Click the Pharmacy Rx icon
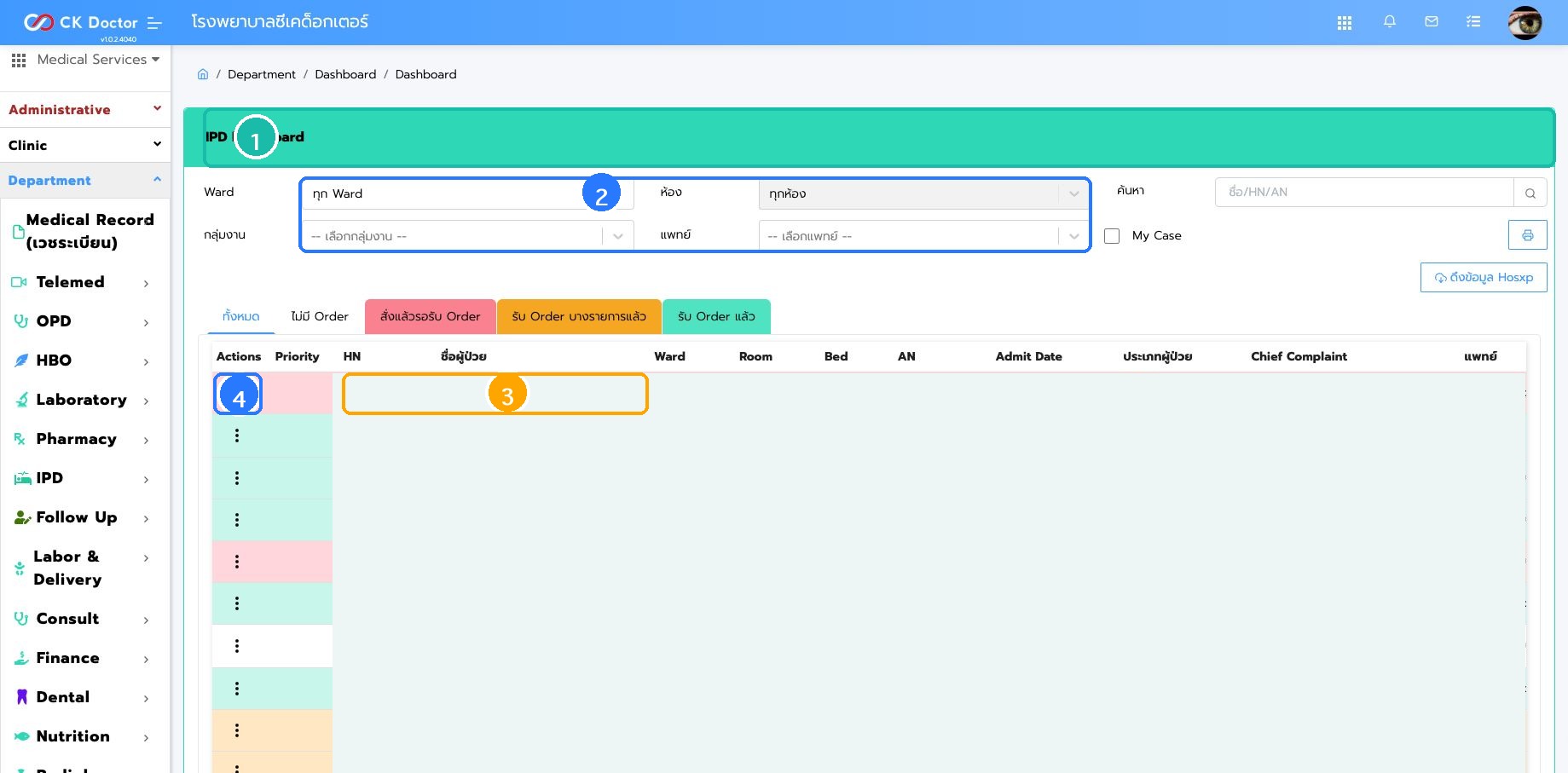Viewport: 1568px width, 773px height. [x=20, y=439]
